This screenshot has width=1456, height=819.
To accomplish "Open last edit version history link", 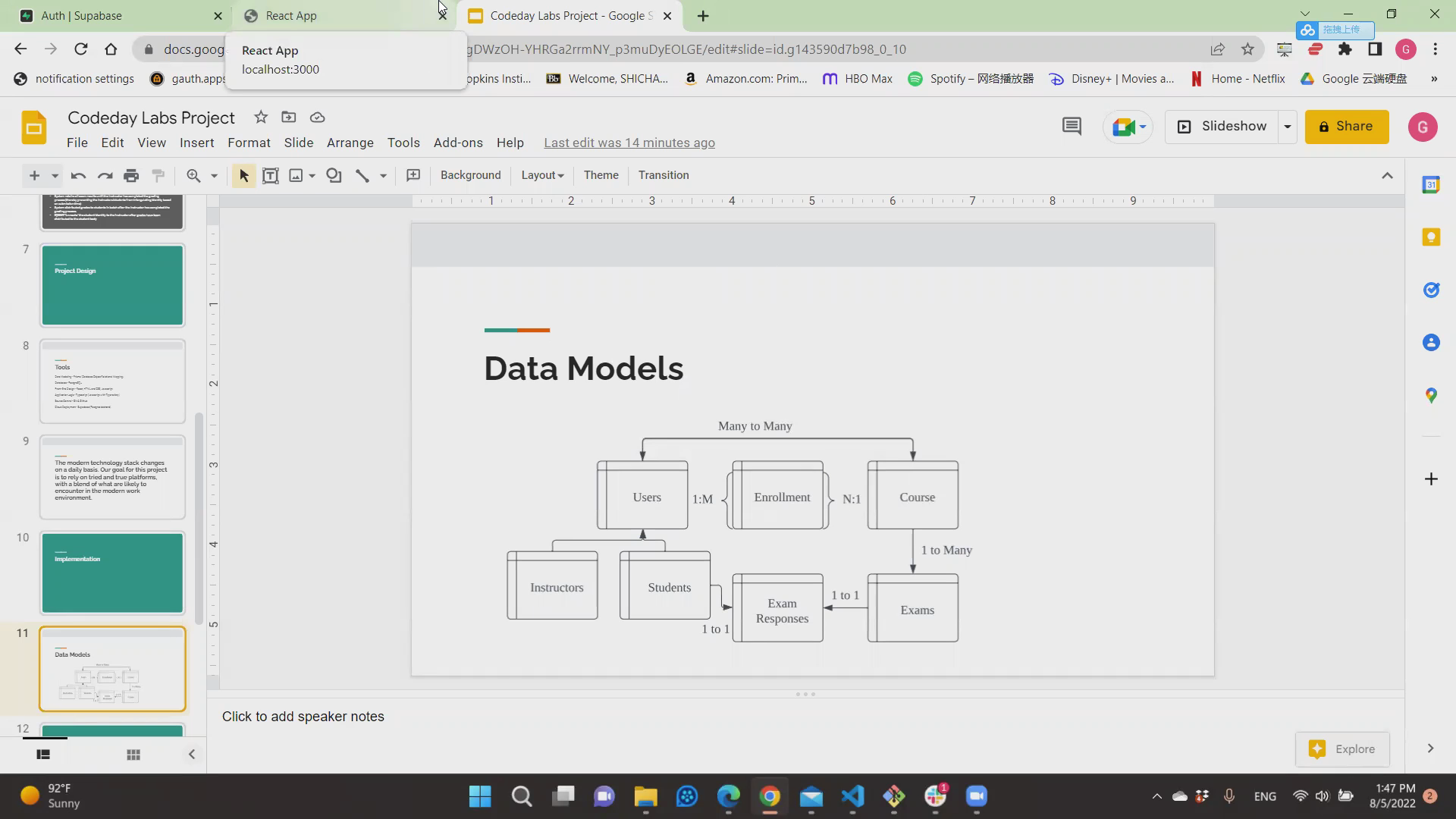I will tap(629, 143).
